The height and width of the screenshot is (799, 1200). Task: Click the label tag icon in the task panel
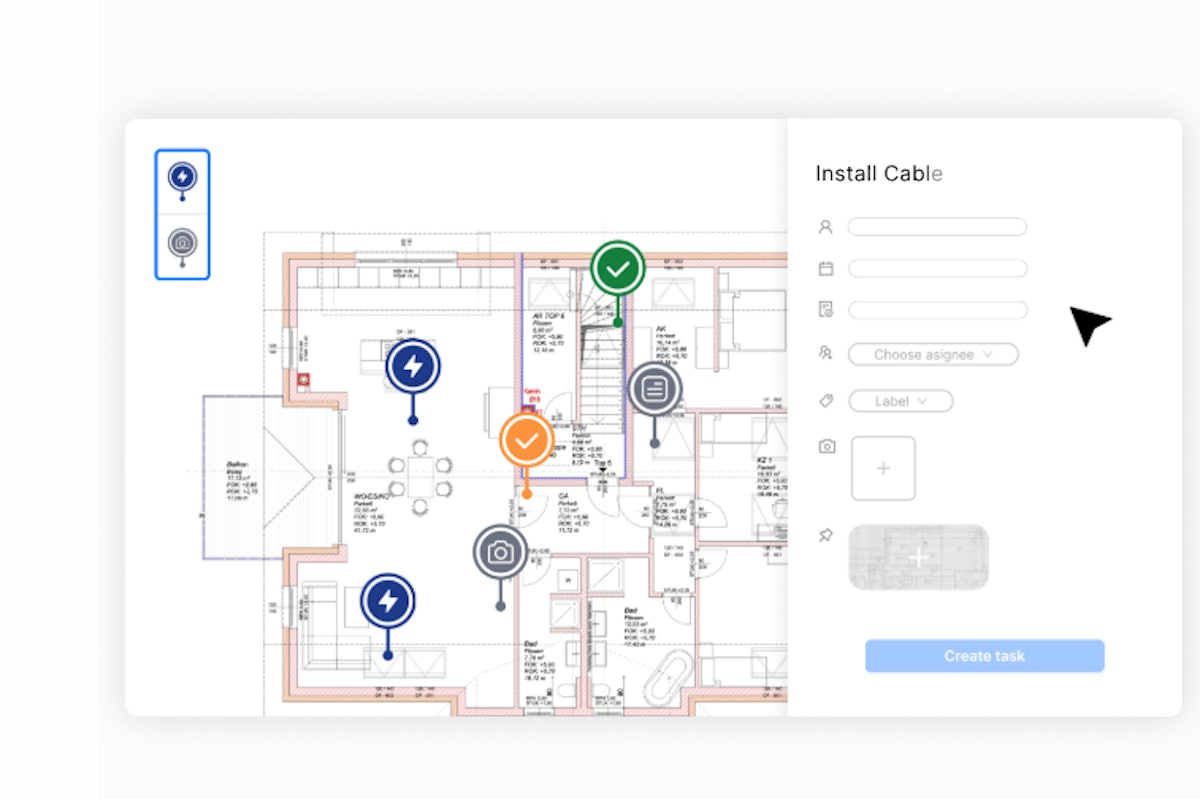click(x=825, y=400)
